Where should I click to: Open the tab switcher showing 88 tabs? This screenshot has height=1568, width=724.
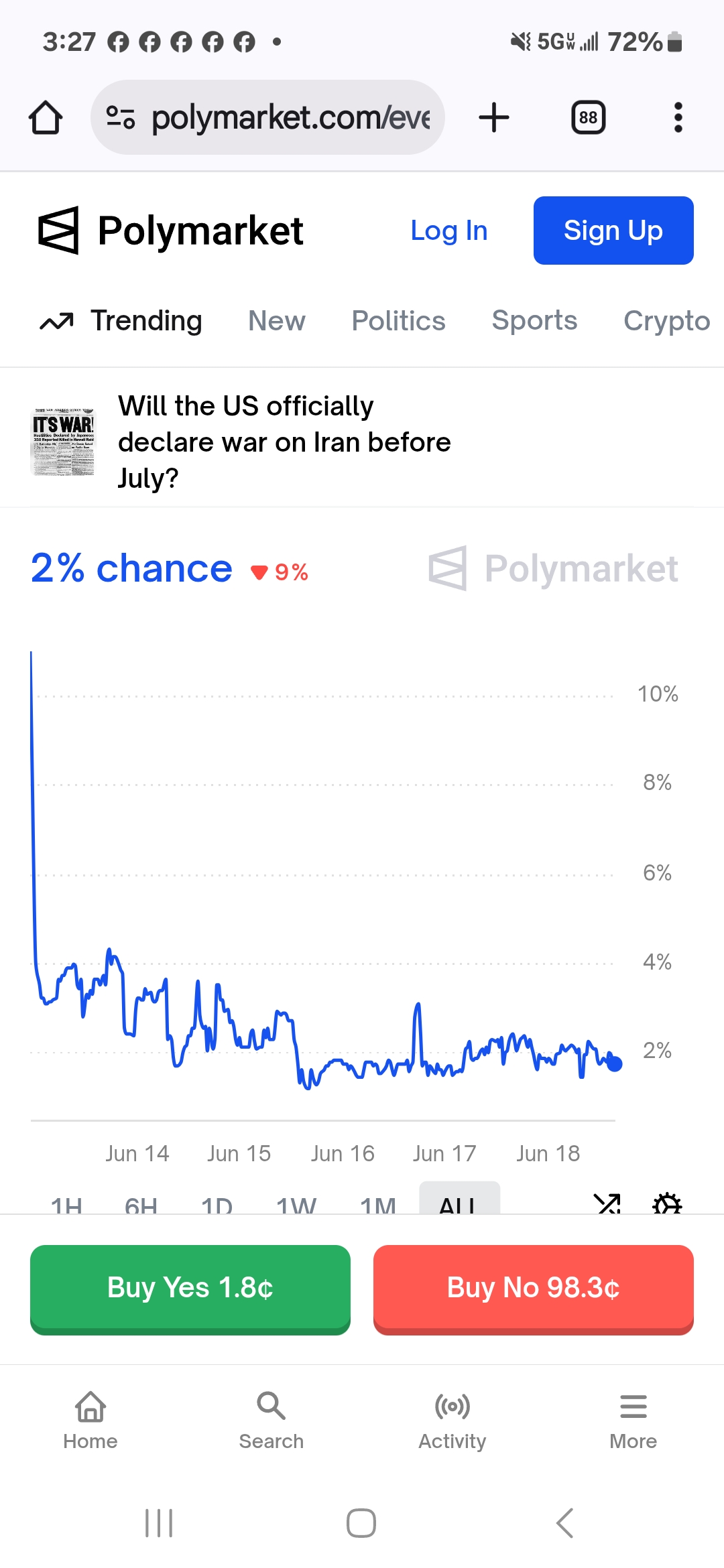[588, 118]
